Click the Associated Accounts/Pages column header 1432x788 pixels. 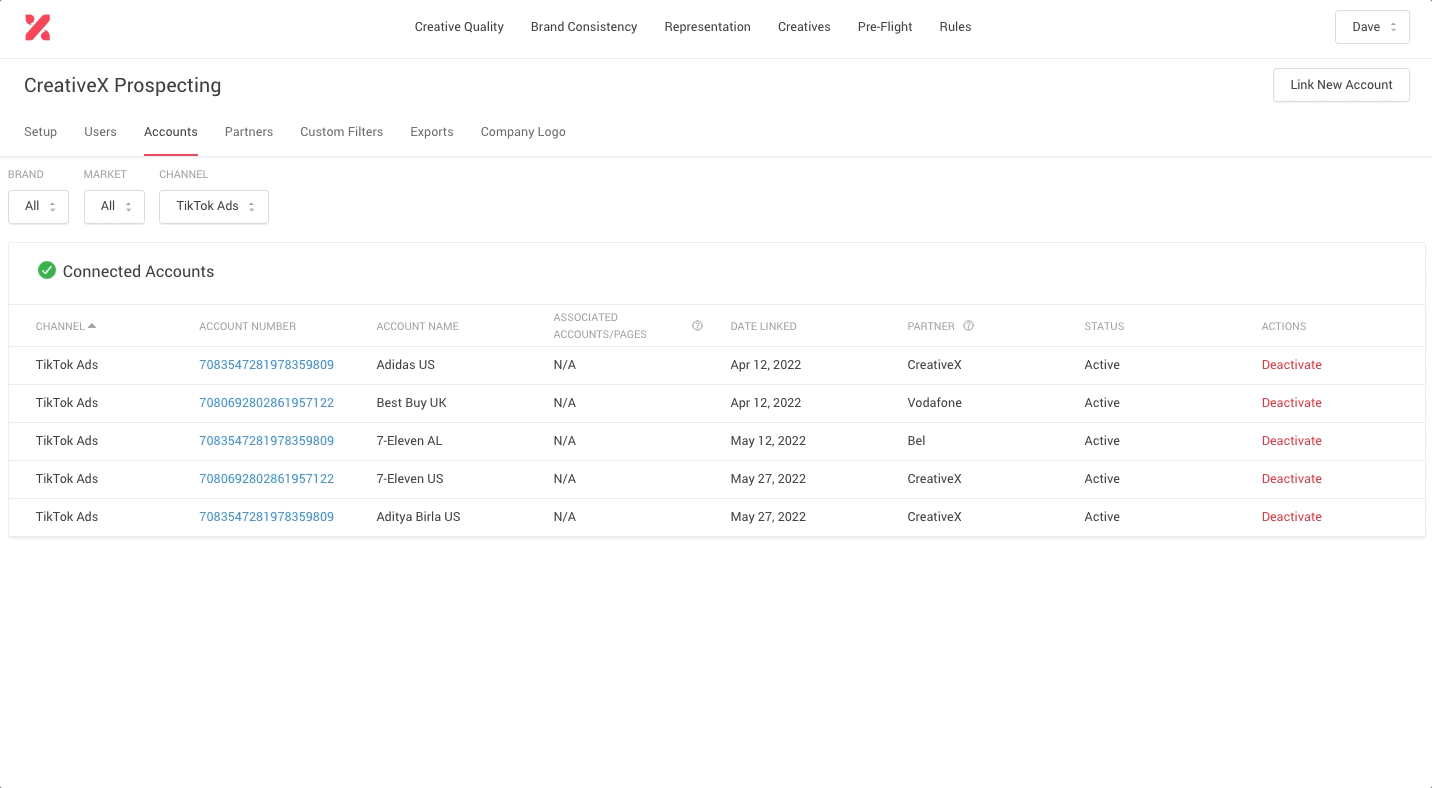pos(600,326)
